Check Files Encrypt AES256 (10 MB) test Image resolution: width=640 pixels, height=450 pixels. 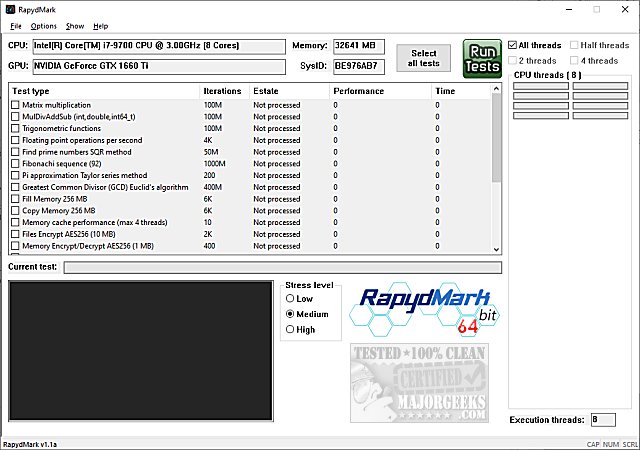click(15, 234)
